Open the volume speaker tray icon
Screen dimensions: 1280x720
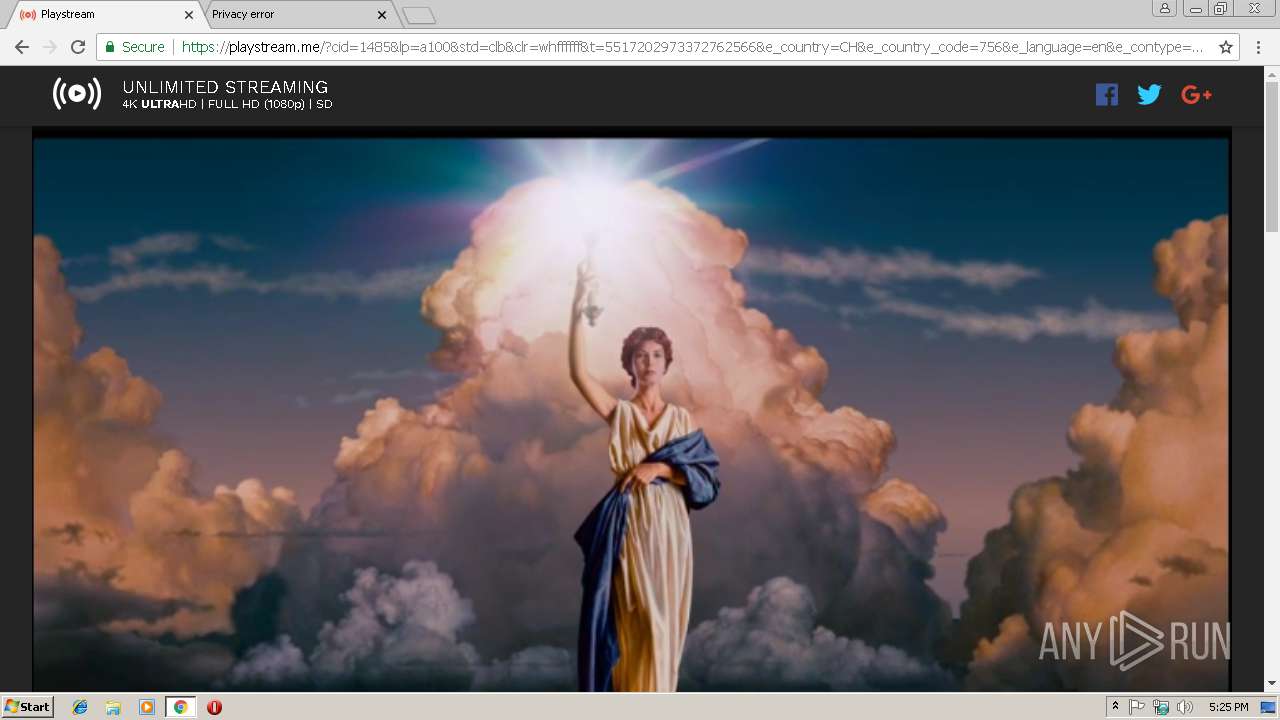1185,707
